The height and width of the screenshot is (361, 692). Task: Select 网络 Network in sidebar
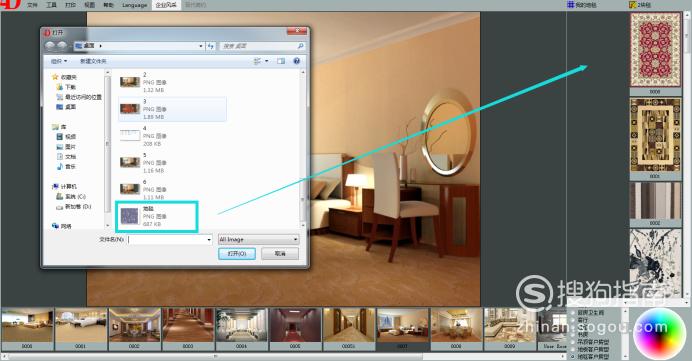click(x=61, y=226)
